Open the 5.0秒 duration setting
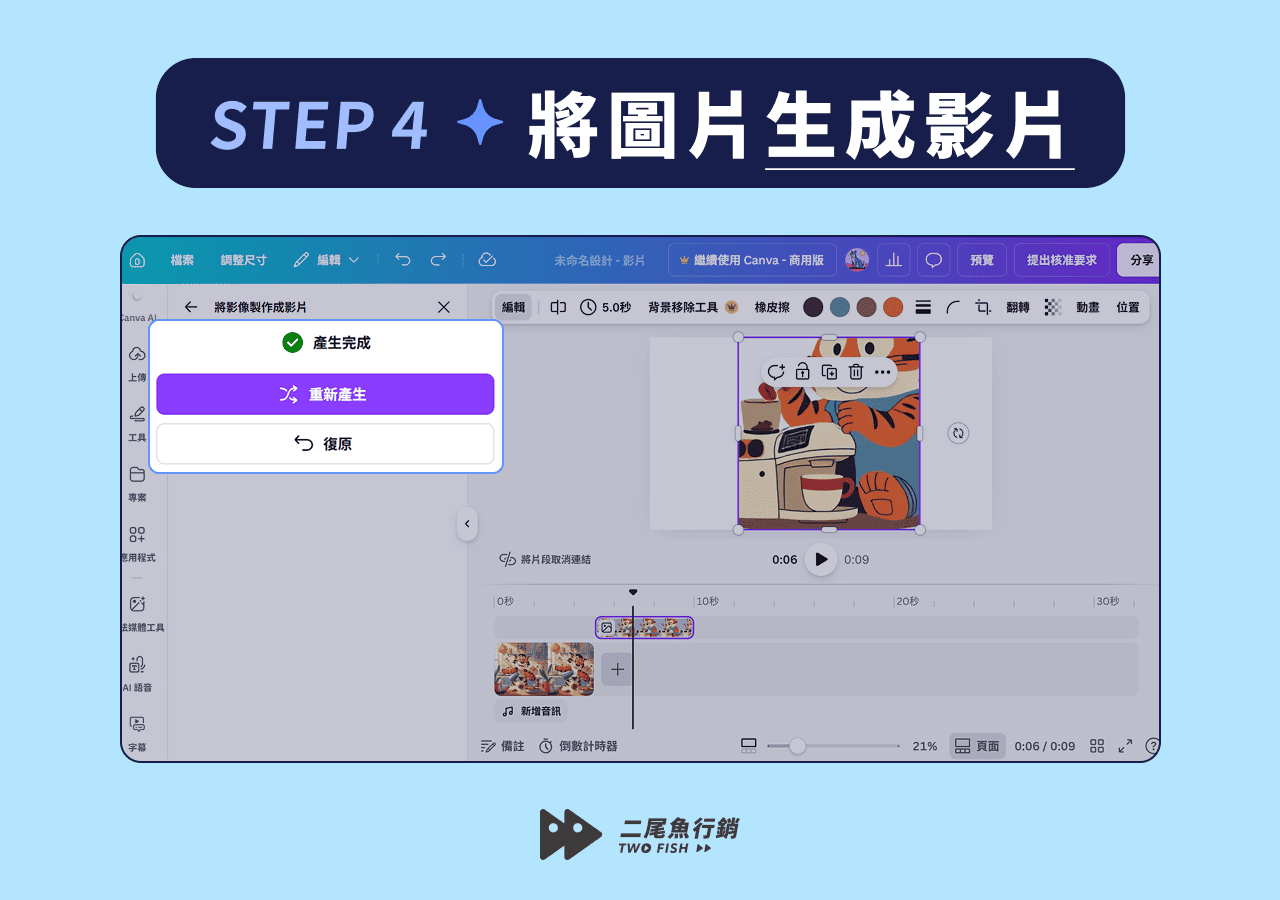This screenshot has height=900, width=1280. tap(605, 307)
